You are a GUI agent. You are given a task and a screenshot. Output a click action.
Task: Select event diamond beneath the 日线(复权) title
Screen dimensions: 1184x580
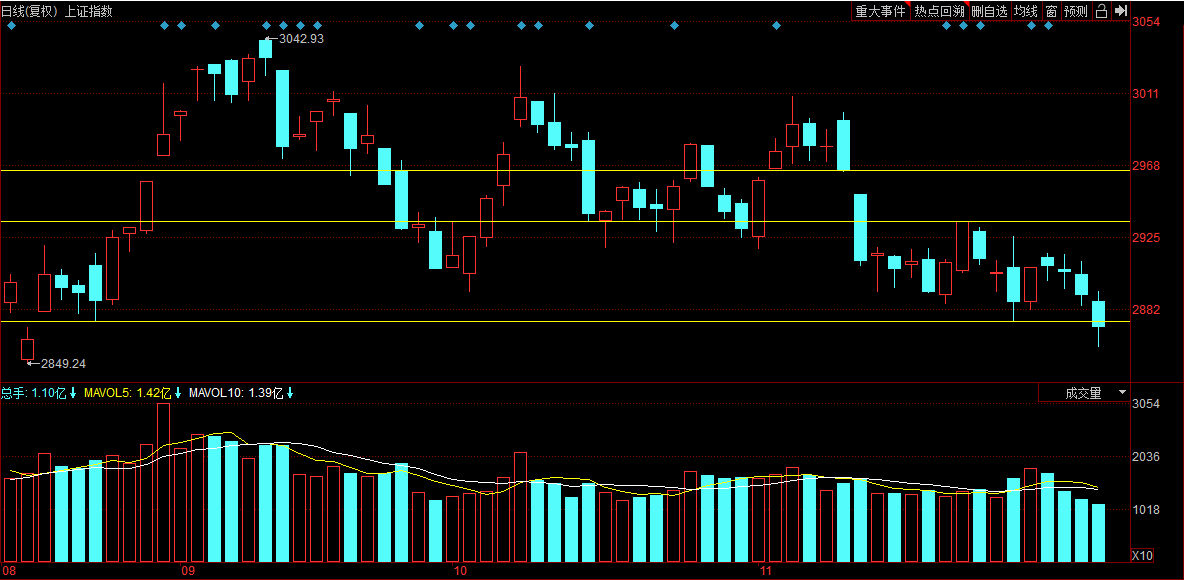11,26
